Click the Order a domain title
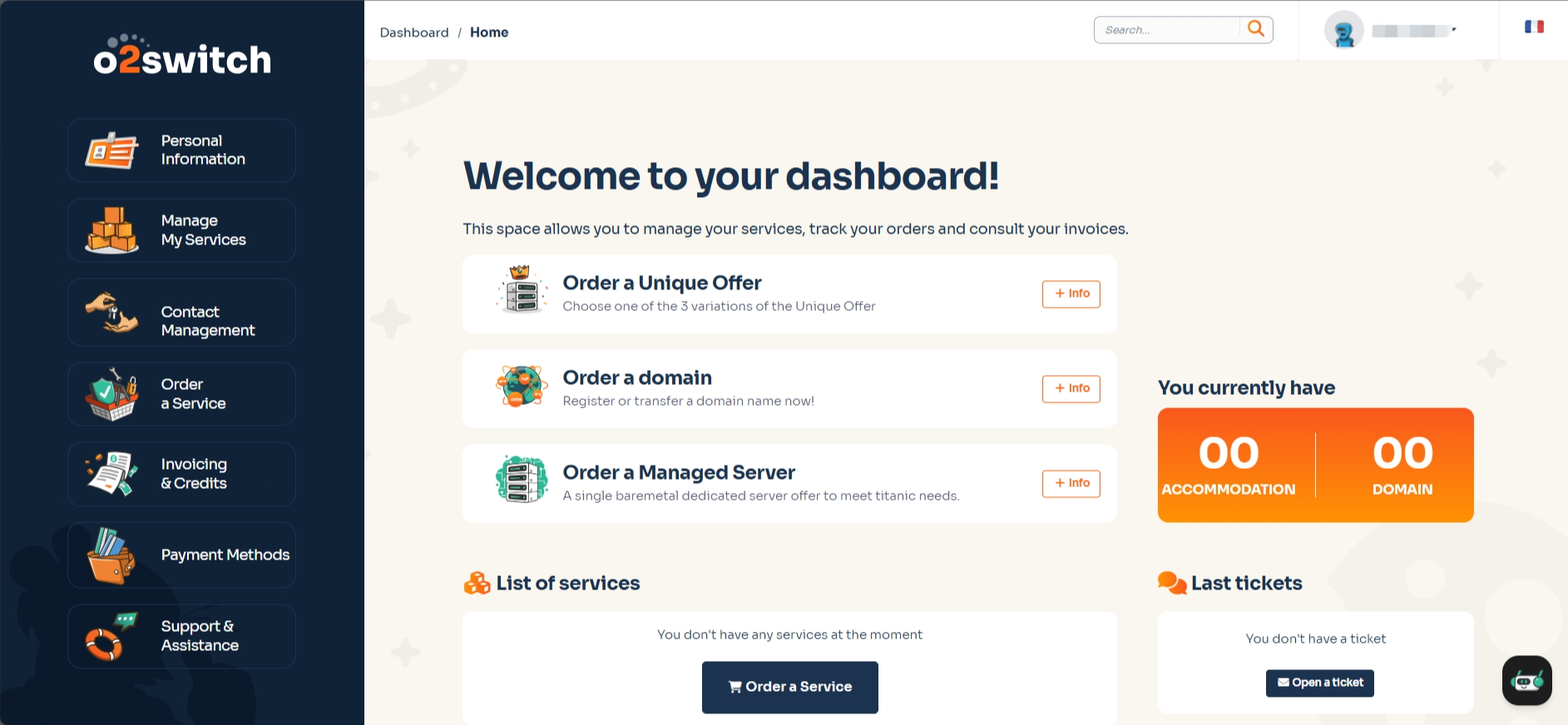The height and width of the screenshot is (725, 1568). [x=637, y=377]
